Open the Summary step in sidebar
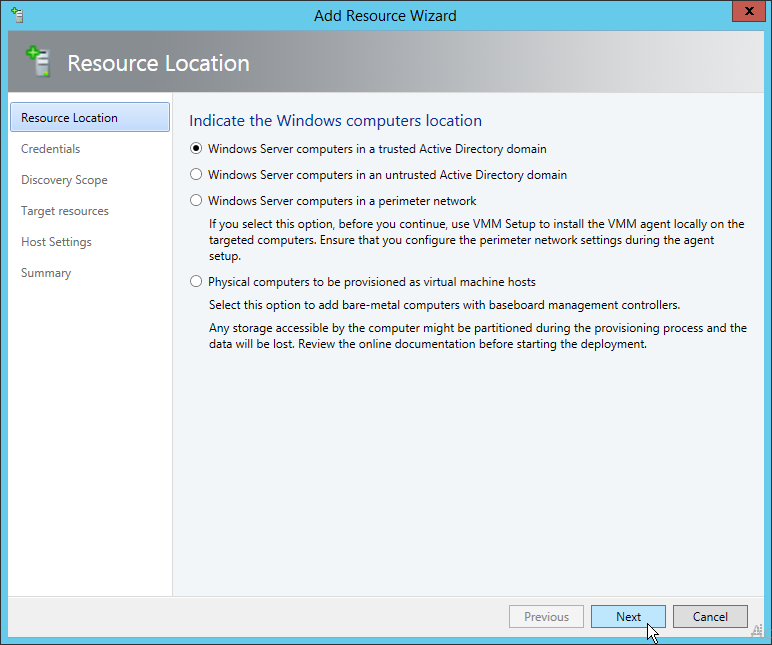 [46, 273]
